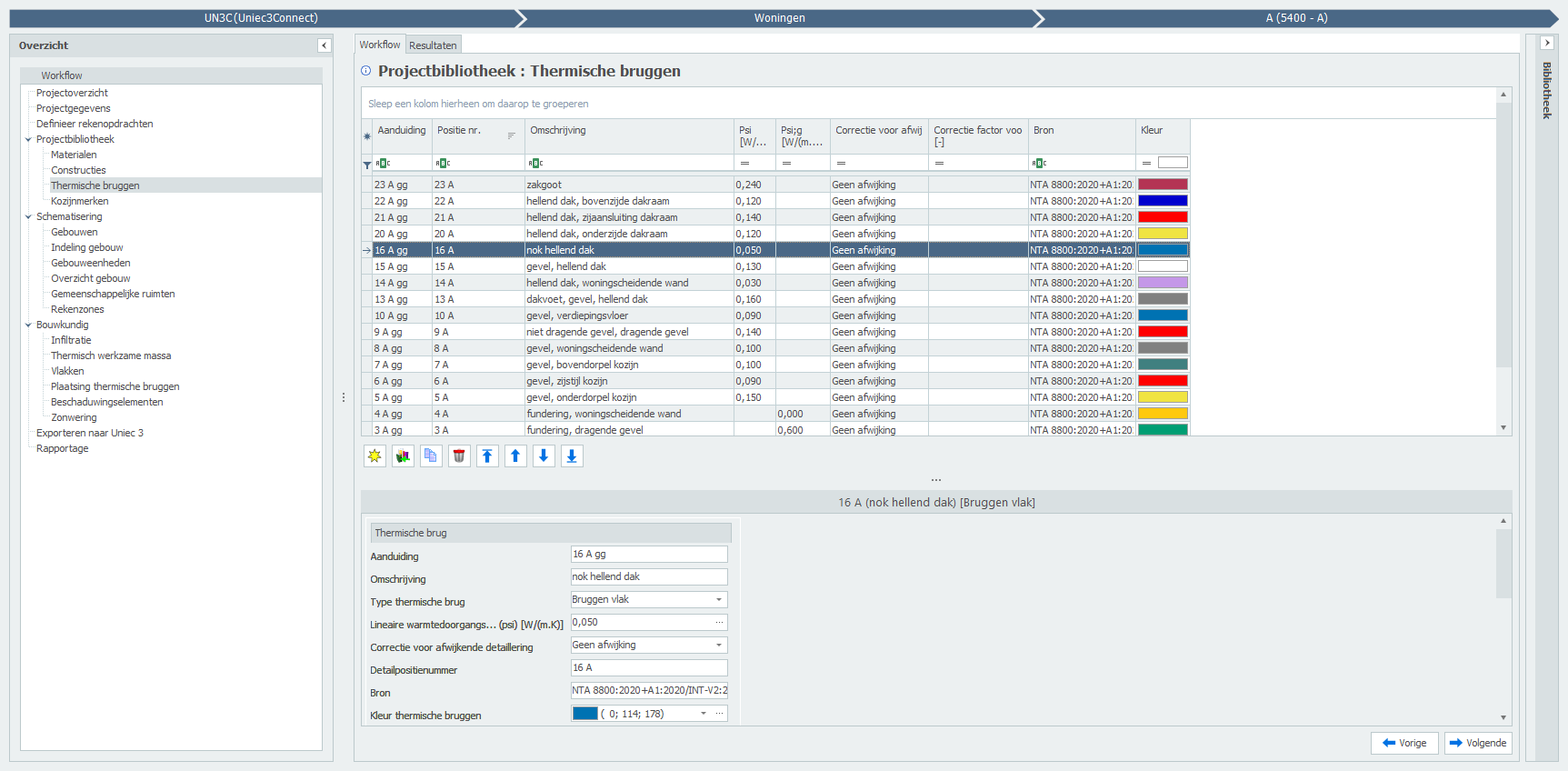Open the Type thermische brug dropdown
Image resolution: width=1568 pixels, height=771 pixels.
point(719,600)
